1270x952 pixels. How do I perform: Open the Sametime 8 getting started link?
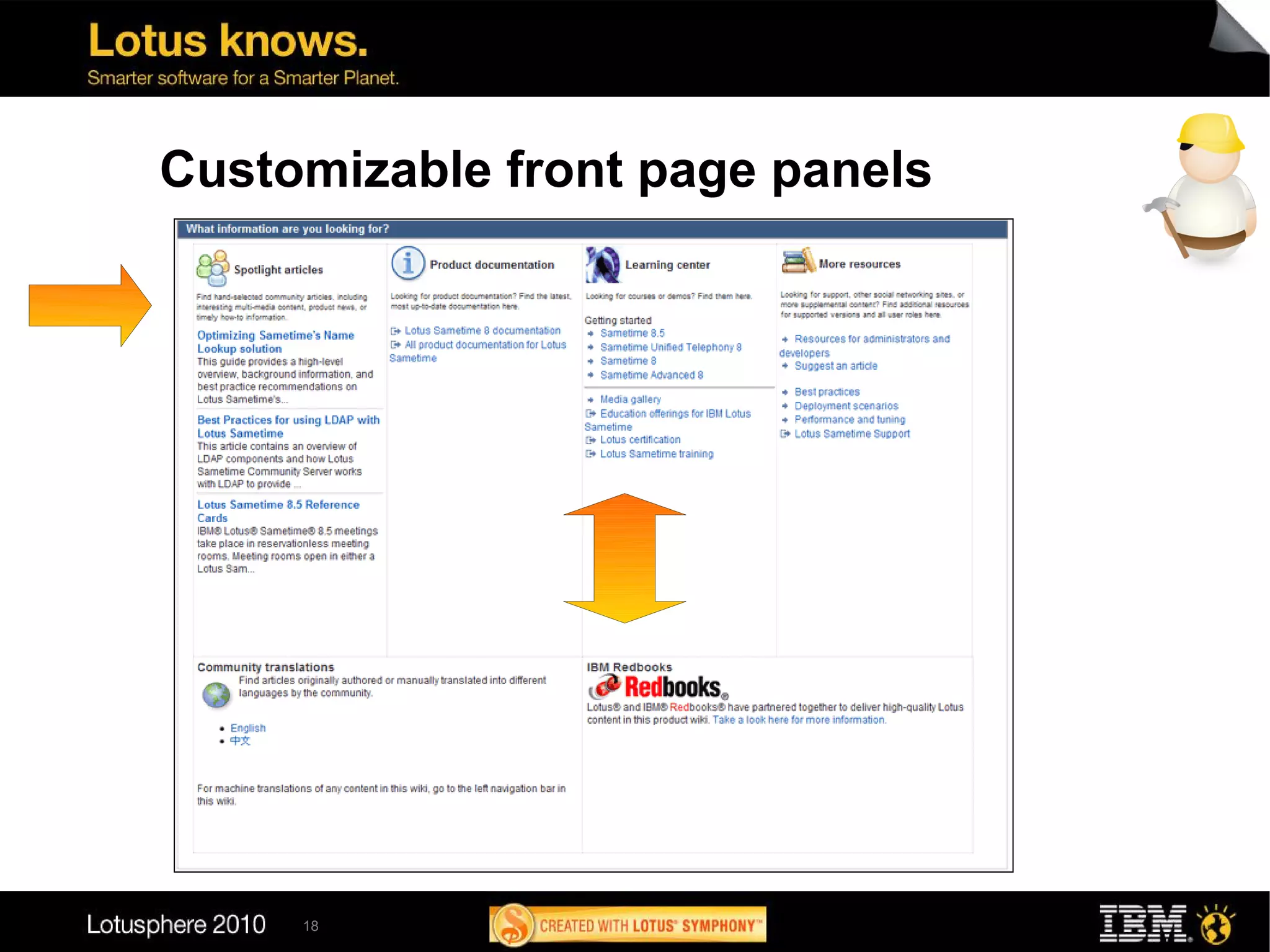628,361
